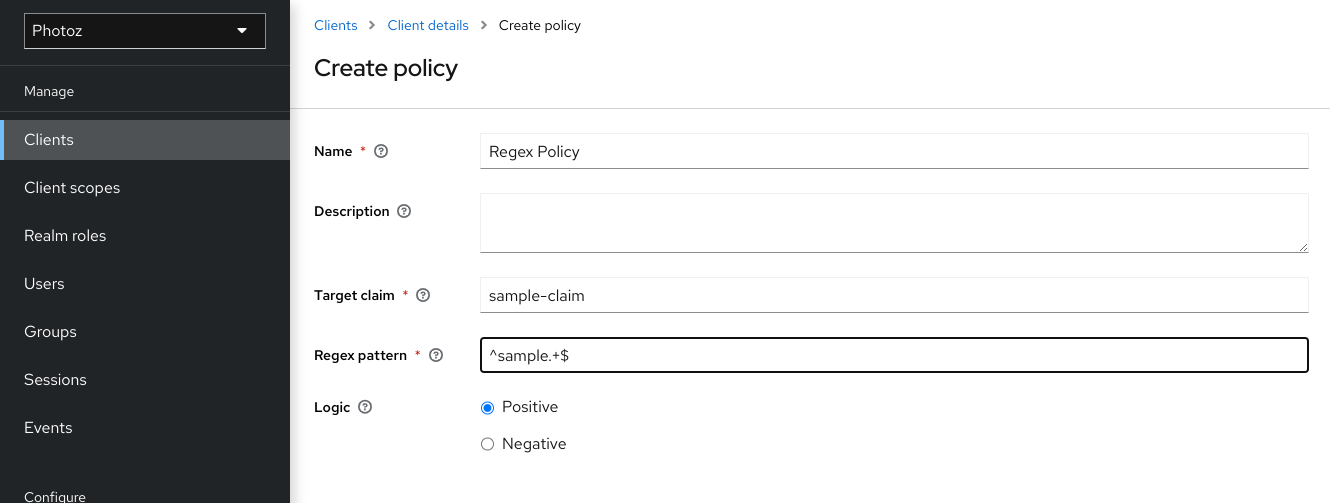The width and height of the screenshot is (1330, 503).
Task: View Sessions in the sidebar
Action: coord(55,380)
